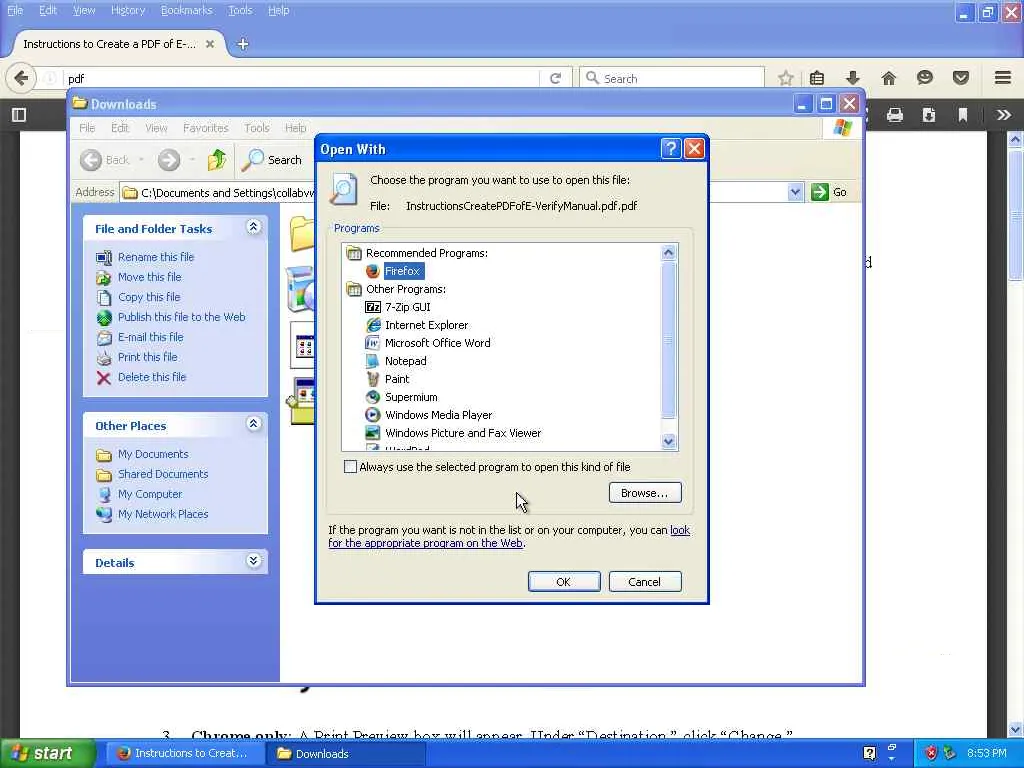The height and width of the screenshot is (768, 1024).
Task: Click PDF viewer download icon
Action: point(929,116)
